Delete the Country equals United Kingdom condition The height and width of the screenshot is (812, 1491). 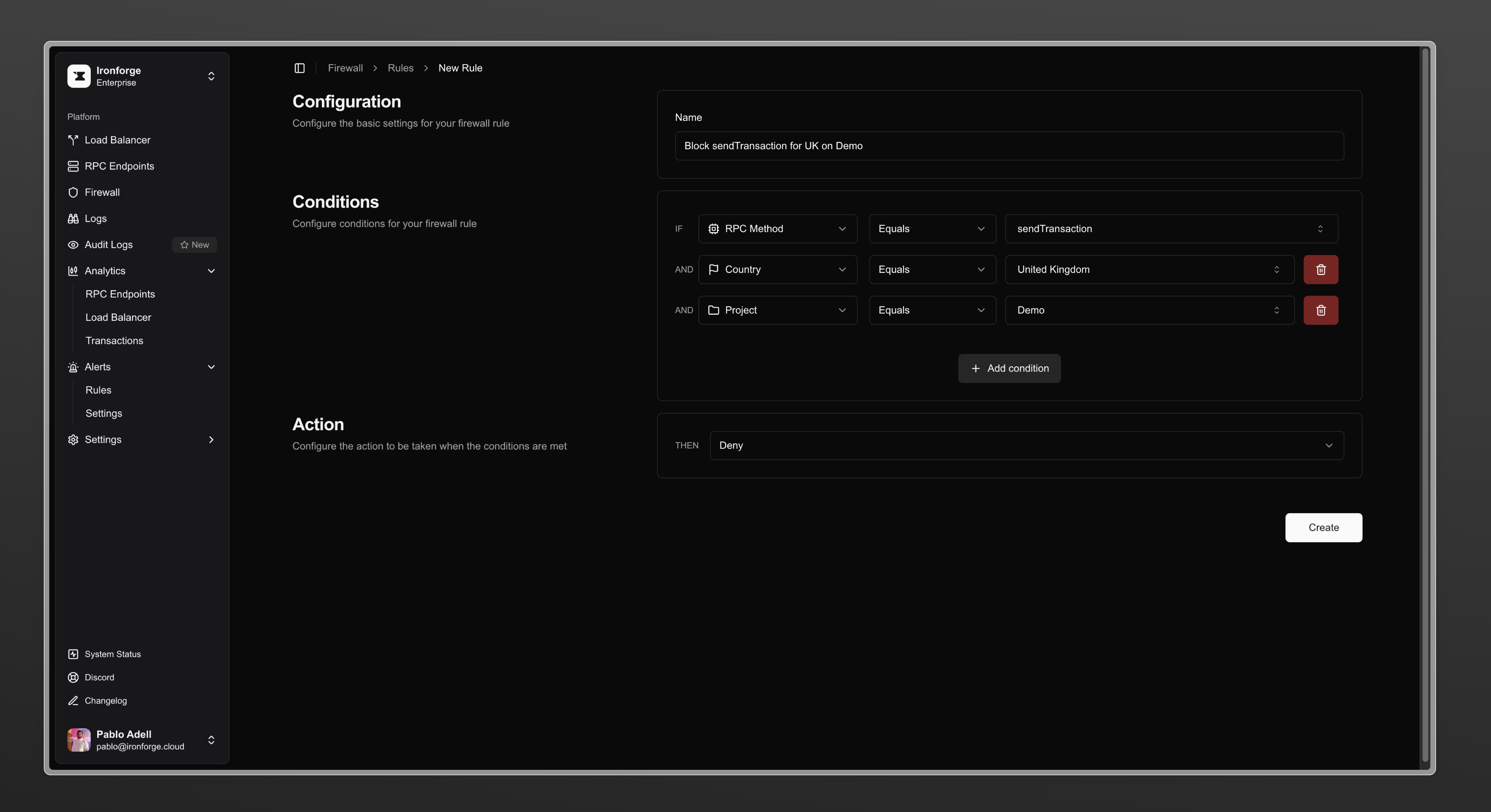[x=1320, y=269]
